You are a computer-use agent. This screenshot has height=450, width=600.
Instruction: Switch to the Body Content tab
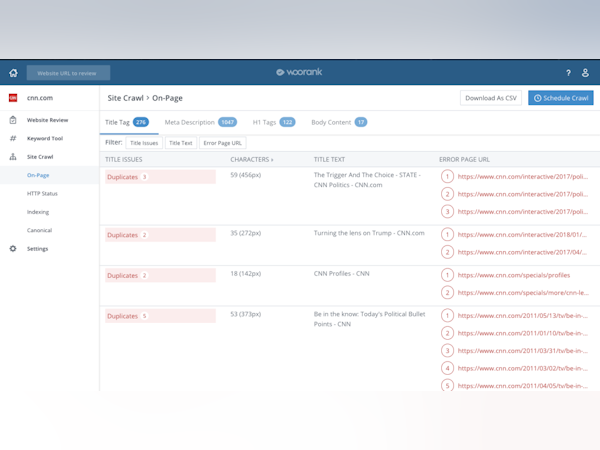coord(339,122)
